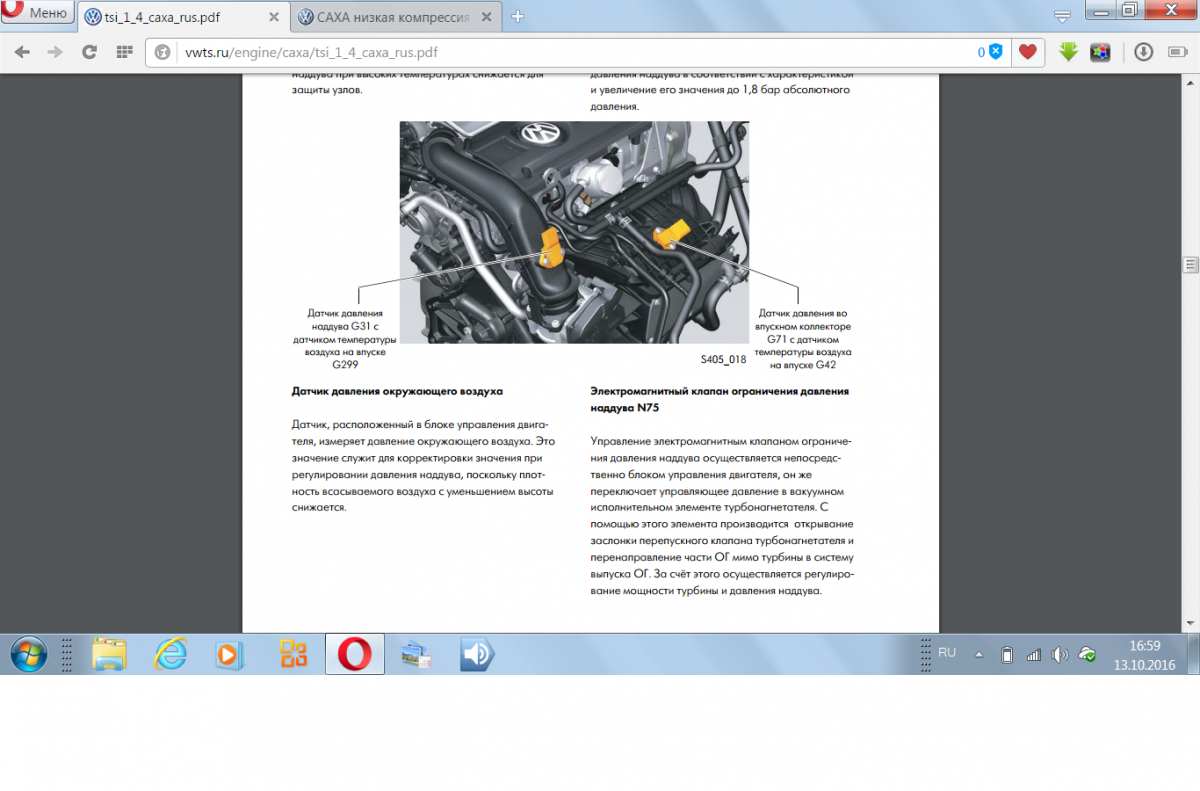Show hidden tray icons
The height and width of the screenshot is (791, 1200).
pos(979,655)
